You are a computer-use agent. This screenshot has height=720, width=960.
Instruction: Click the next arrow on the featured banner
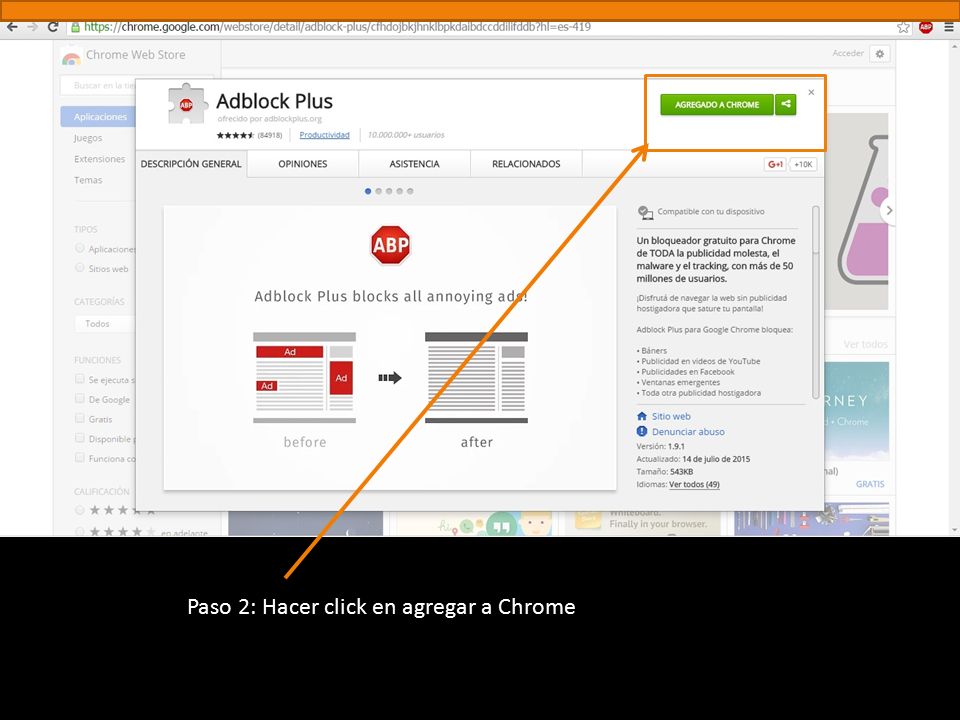point(889,210)
